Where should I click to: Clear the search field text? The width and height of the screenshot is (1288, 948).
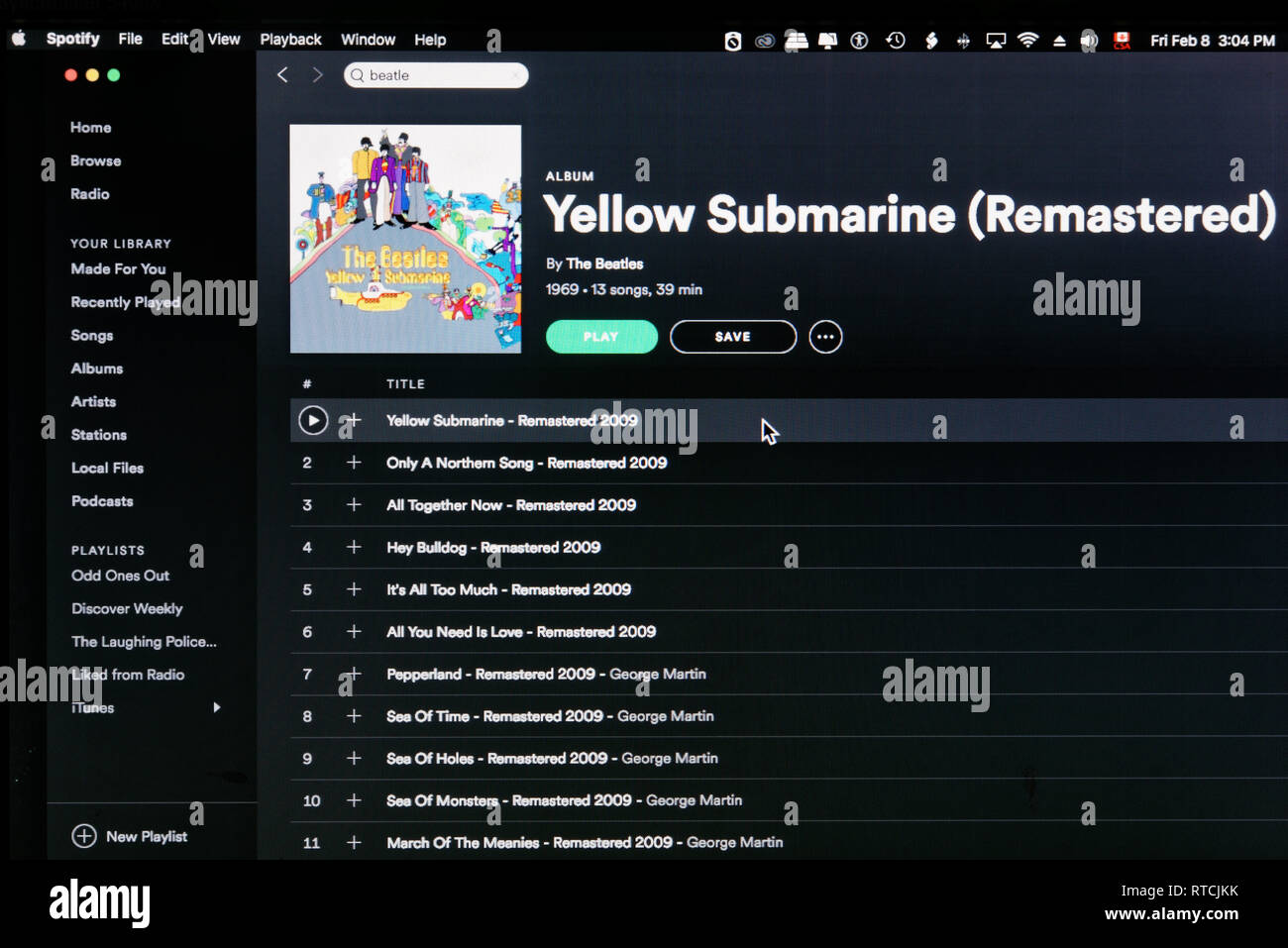515,75
